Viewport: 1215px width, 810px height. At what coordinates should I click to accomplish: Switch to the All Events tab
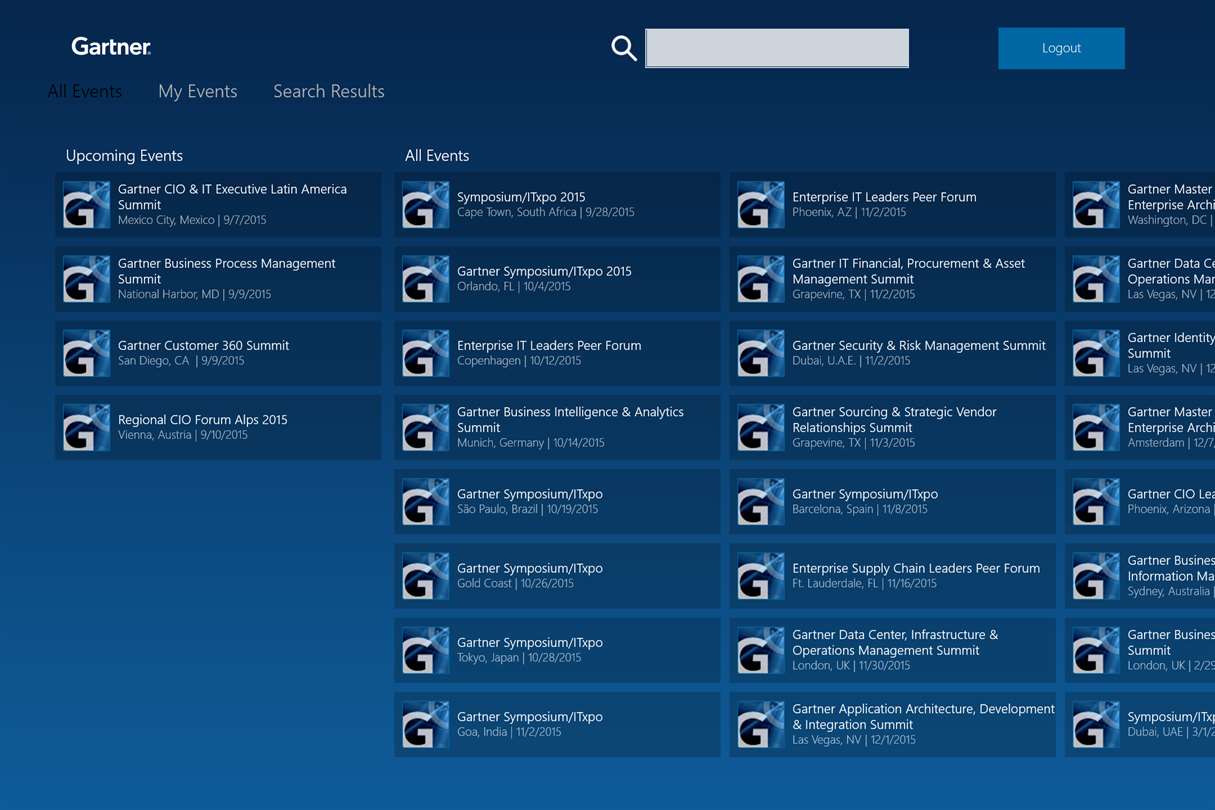click(x=85, y=91)
